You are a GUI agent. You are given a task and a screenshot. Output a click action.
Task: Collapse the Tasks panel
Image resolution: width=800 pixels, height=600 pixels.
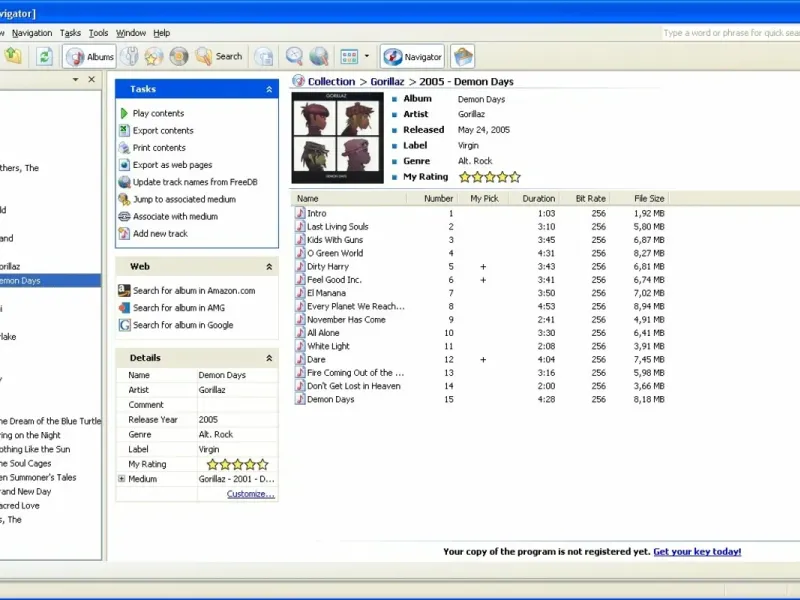pyautogui.click(x=269, y=89)
